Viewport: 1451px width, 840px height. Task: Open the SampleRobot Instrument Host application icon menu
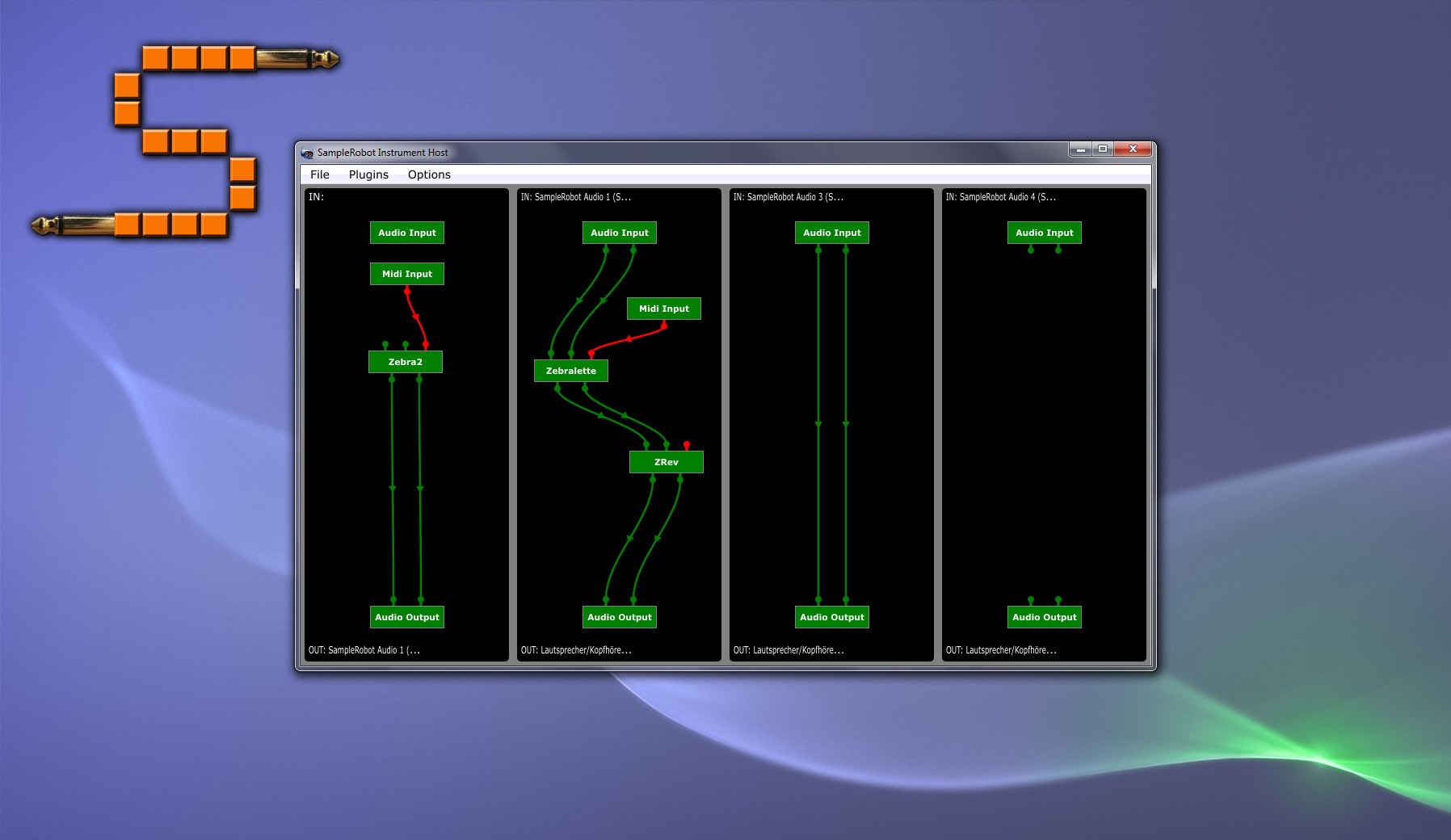click(x=307, y=152)
